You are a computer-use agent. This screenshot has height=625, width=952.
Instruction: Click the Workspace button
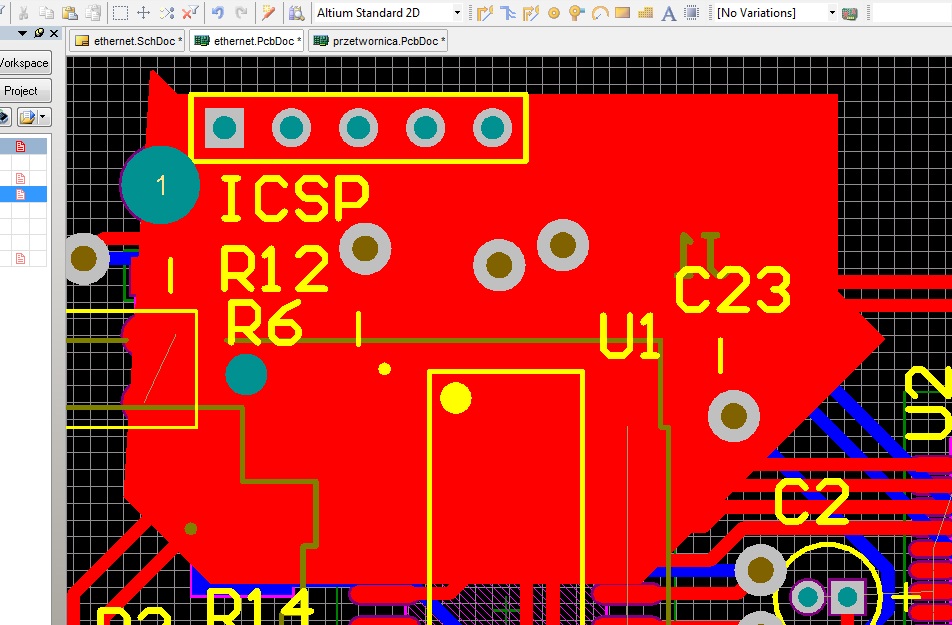point(24,63)
